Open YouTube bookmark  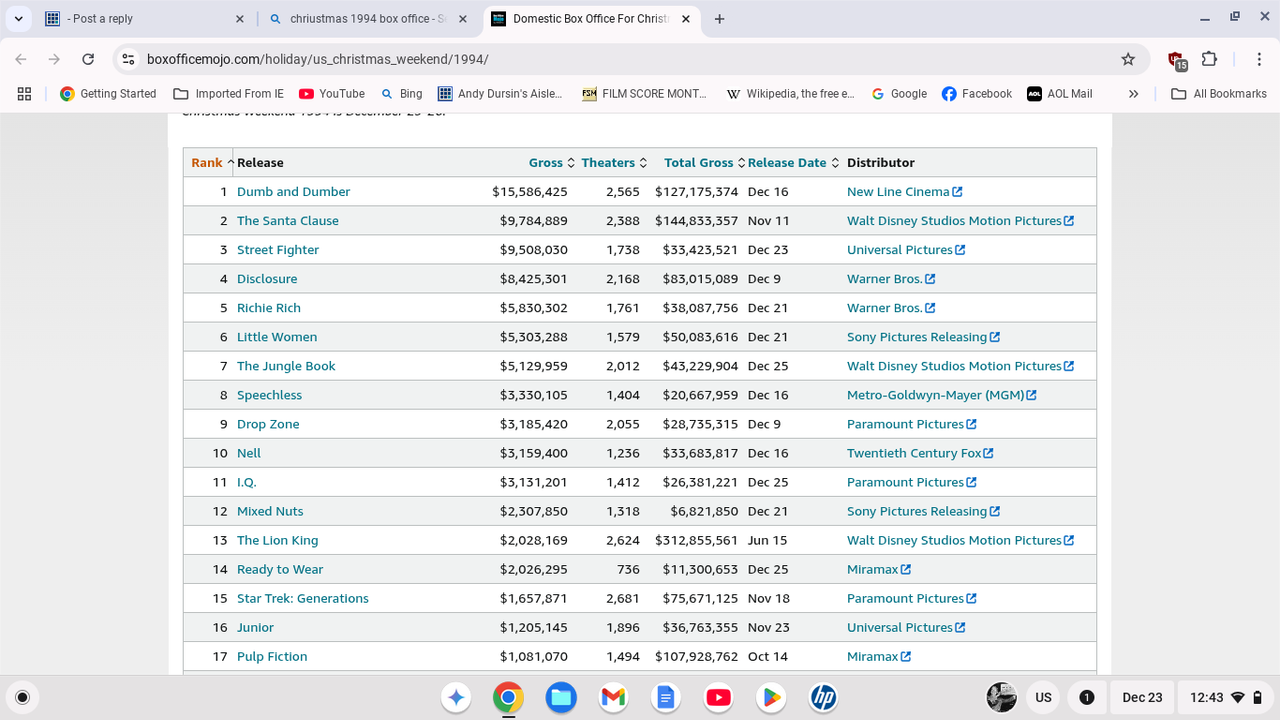pyautogui.click(x=332, y=93)
